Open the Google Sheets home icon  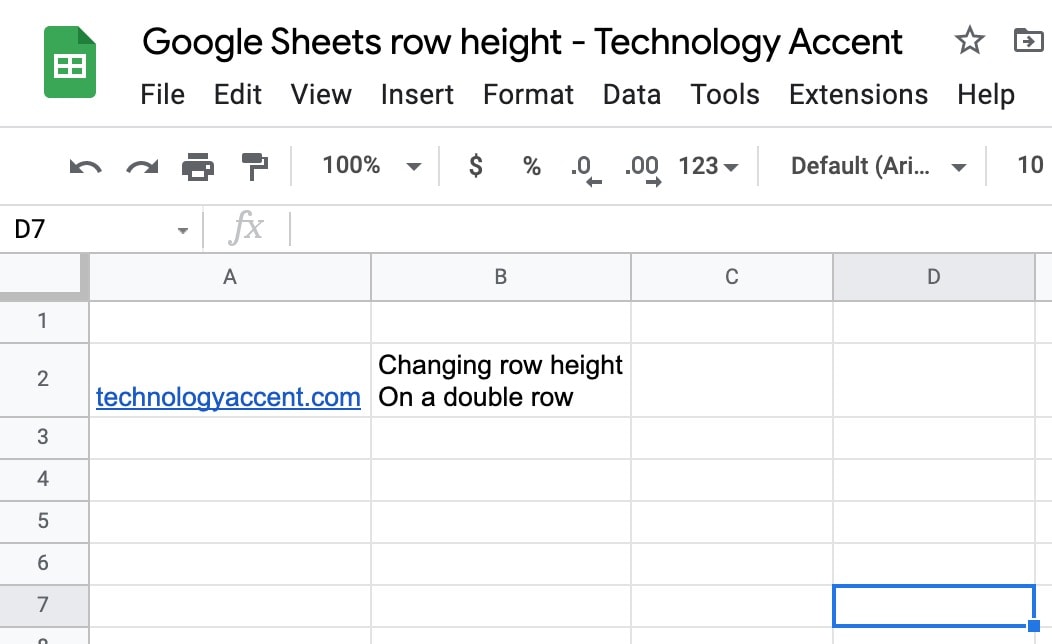tap(70, 62)
